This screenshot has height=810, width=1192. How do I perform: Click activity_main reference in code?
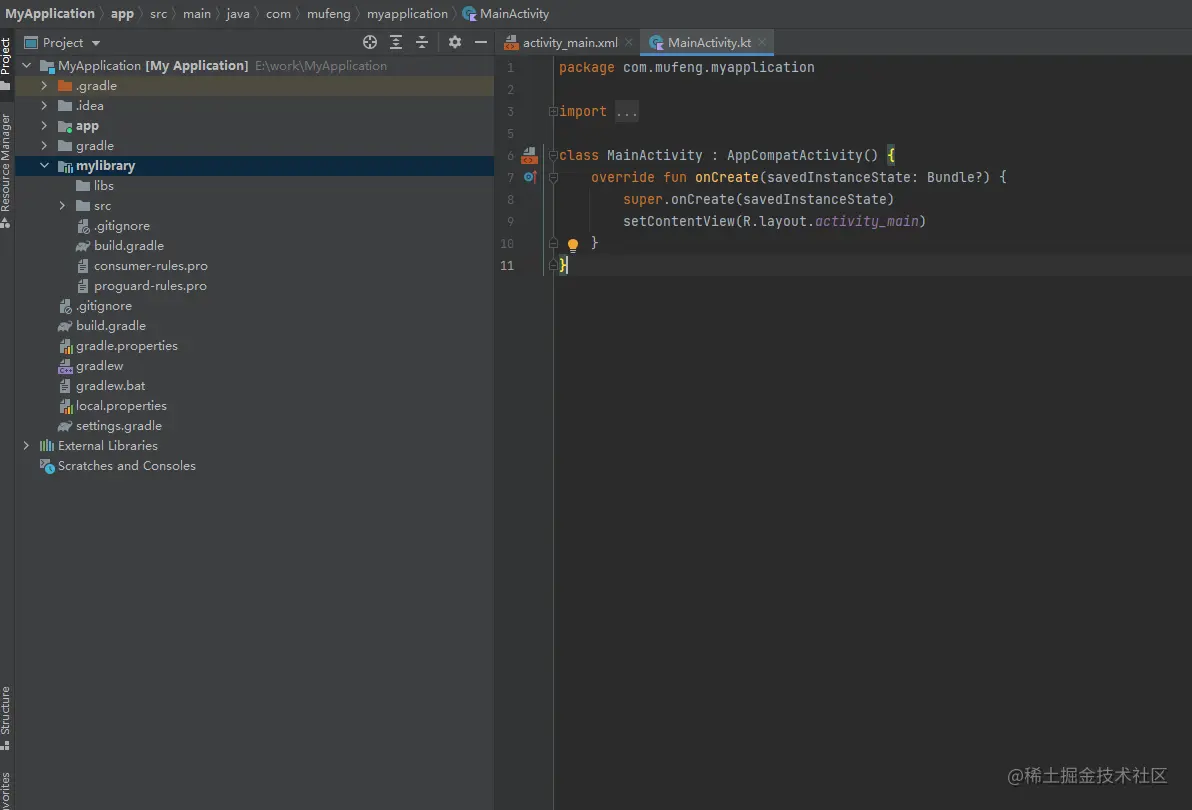tap(867, 221)
